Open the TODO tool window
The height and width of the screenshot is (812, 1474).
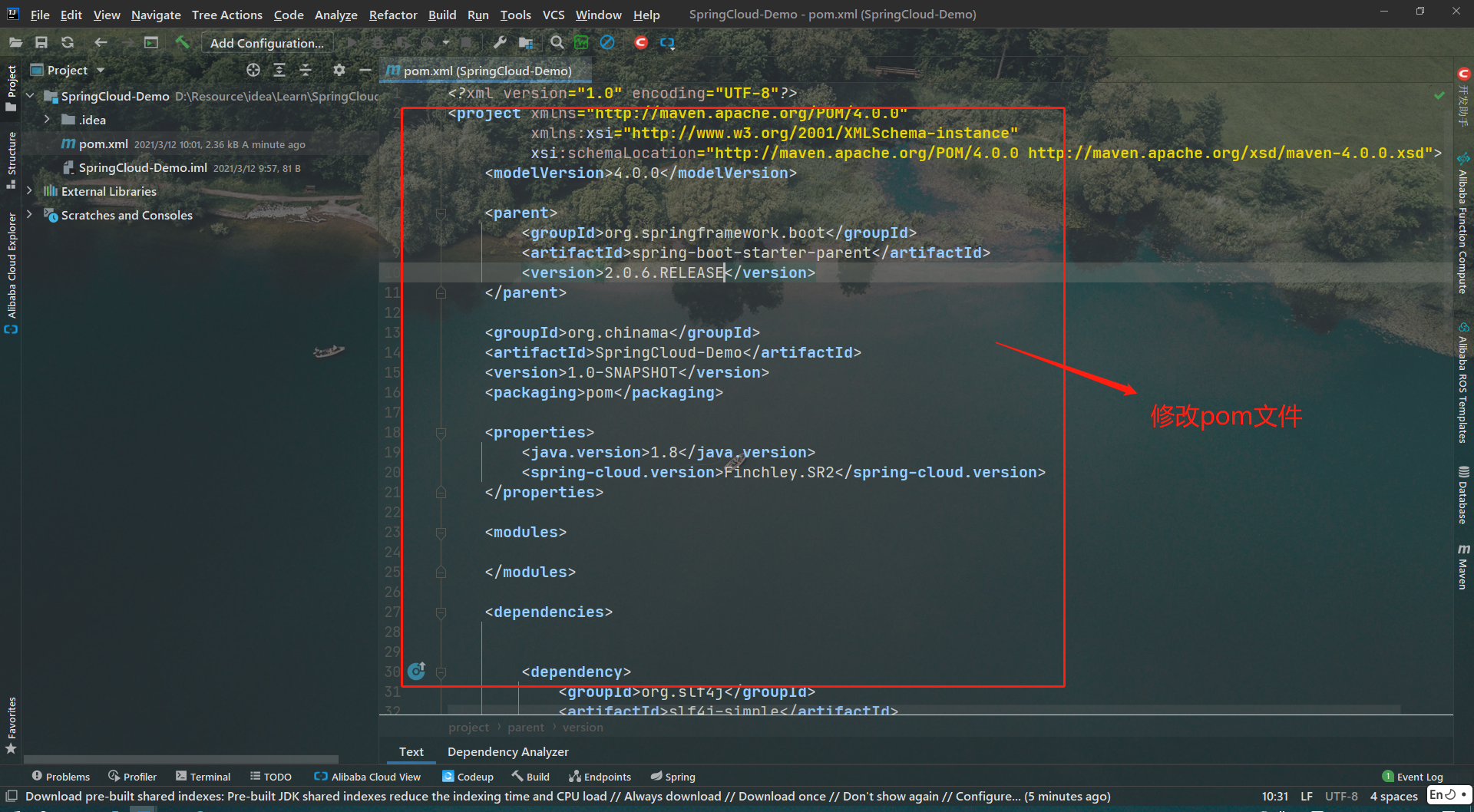click(271, 777)
